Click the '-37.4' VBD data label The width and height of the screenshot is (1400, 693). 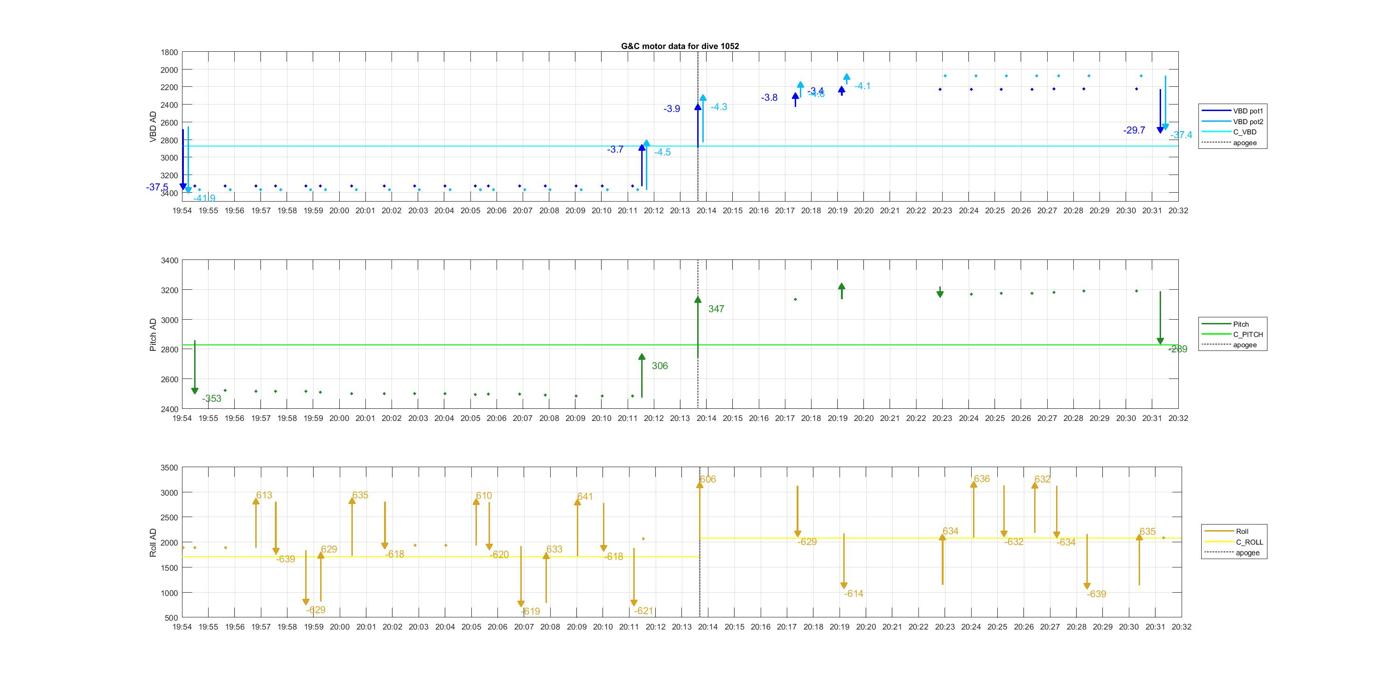(x=1181, y=135)
